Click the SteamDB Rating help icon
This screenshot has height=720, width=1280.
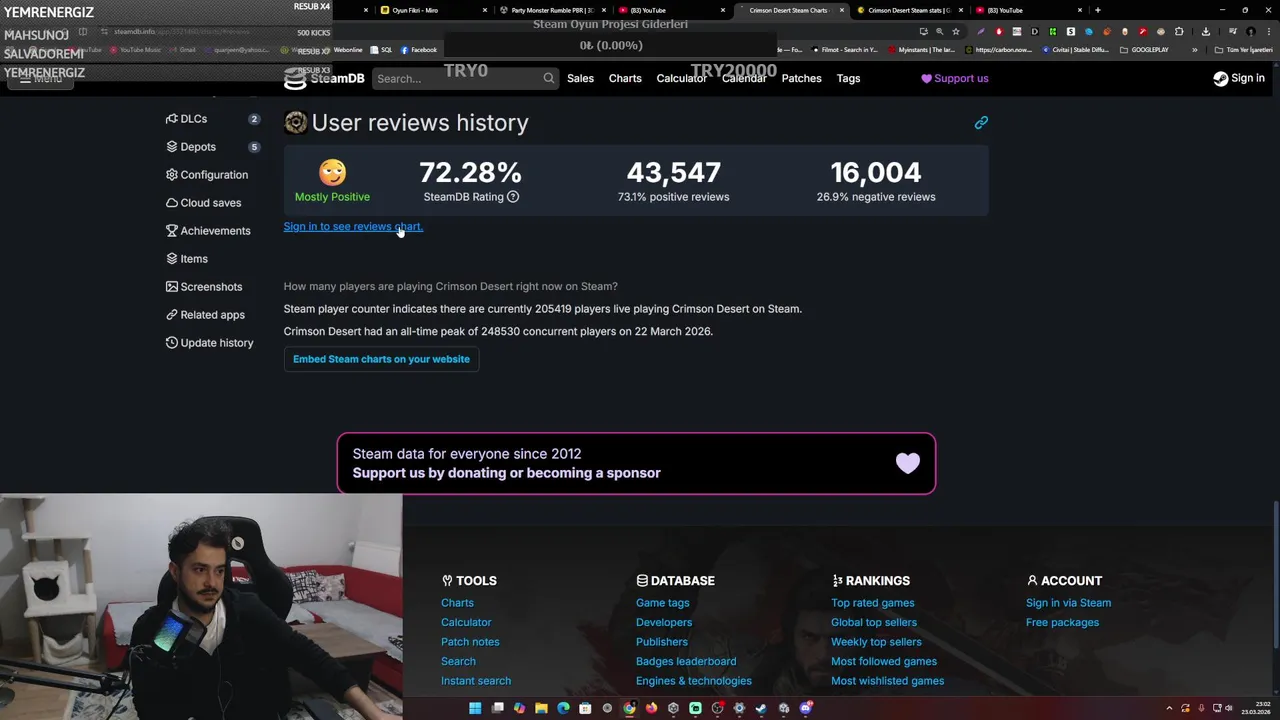[513, 197]
